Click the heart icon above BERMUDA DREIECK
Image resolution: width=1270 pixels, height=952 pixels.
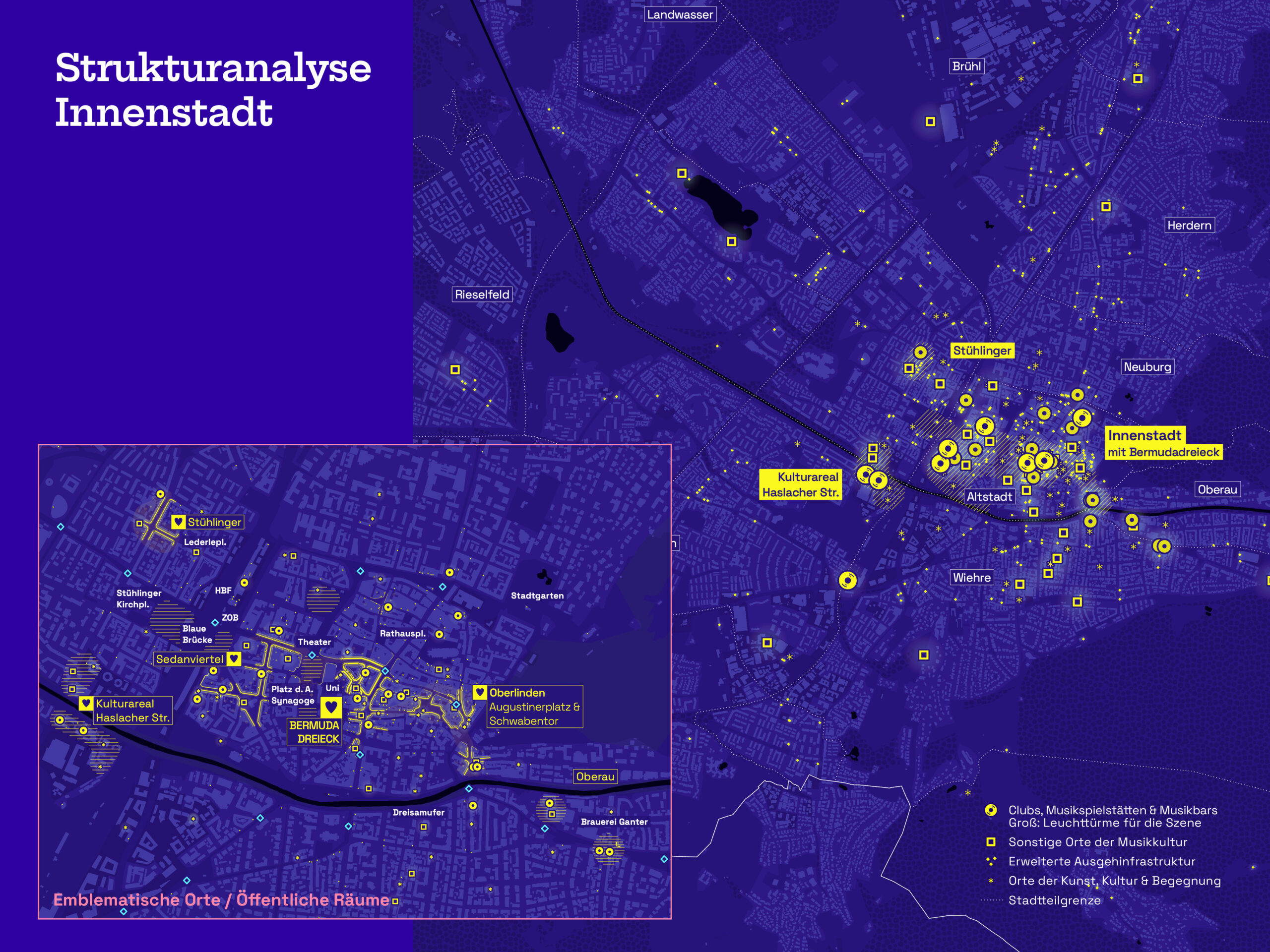click(331, 707)
